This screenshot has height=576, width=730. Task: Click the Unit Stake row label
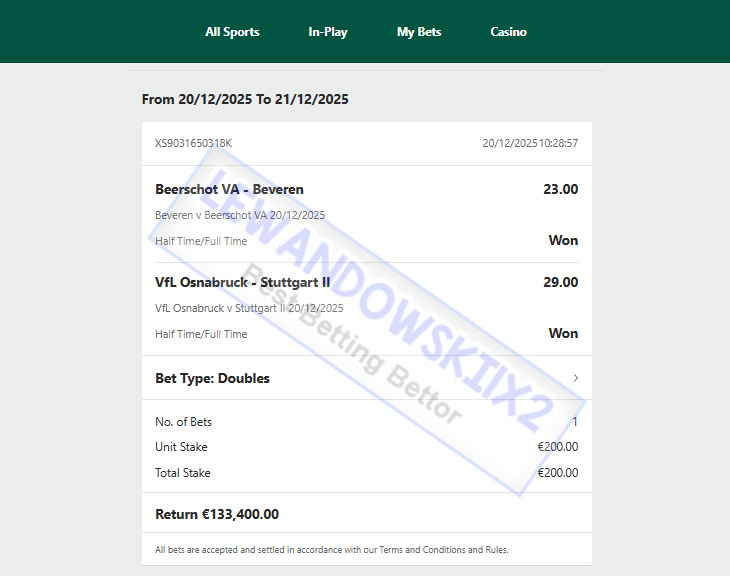(181, 447)
